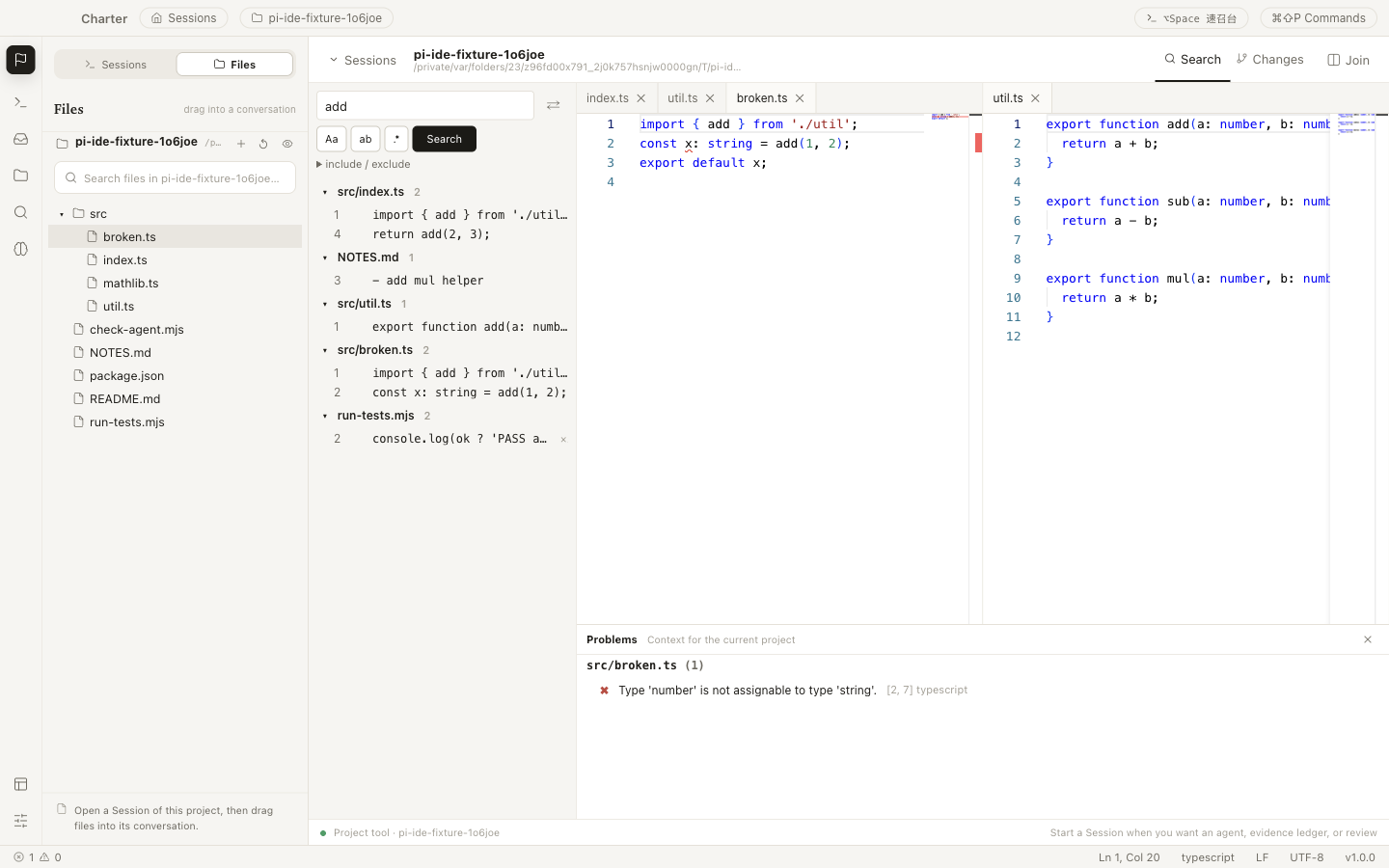Close the util.ts tab in right editor pane

[1035, 98]
